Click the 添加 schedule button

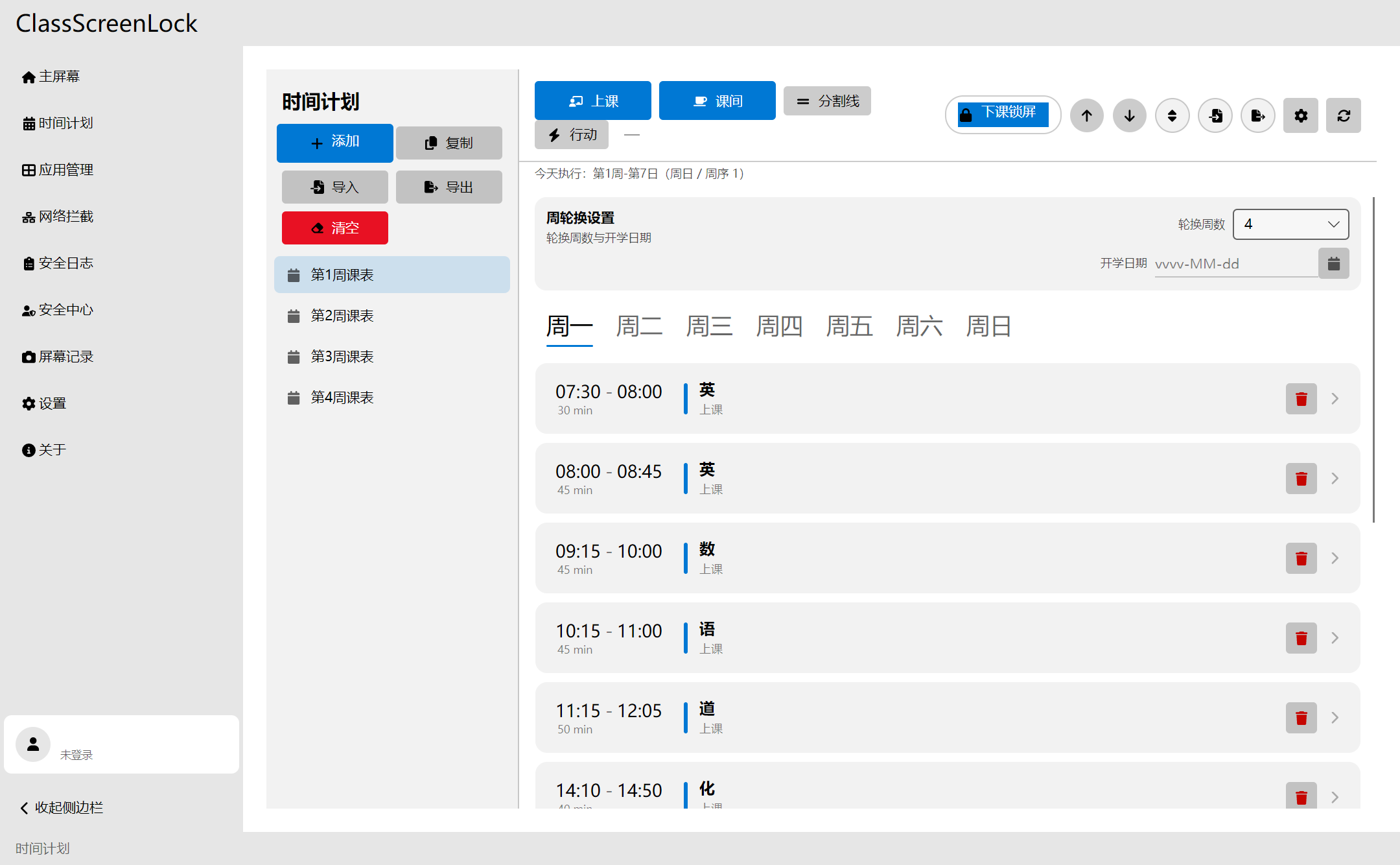[334, 143]
